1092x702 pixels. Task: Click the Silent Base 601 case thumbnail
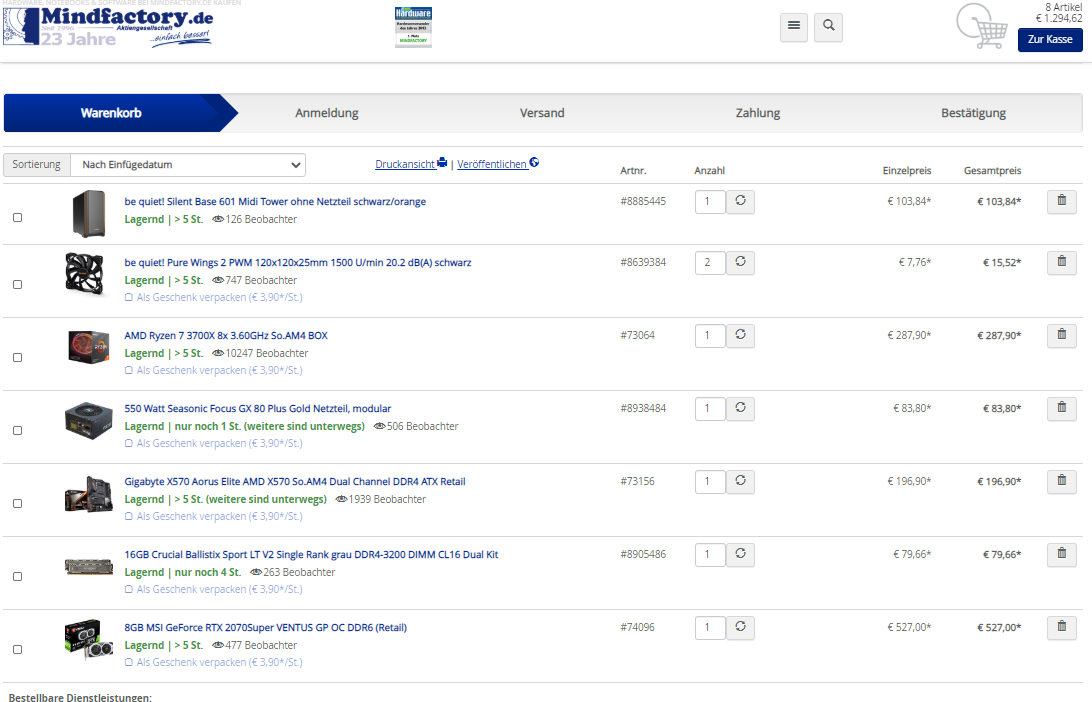tap(88, 214)
